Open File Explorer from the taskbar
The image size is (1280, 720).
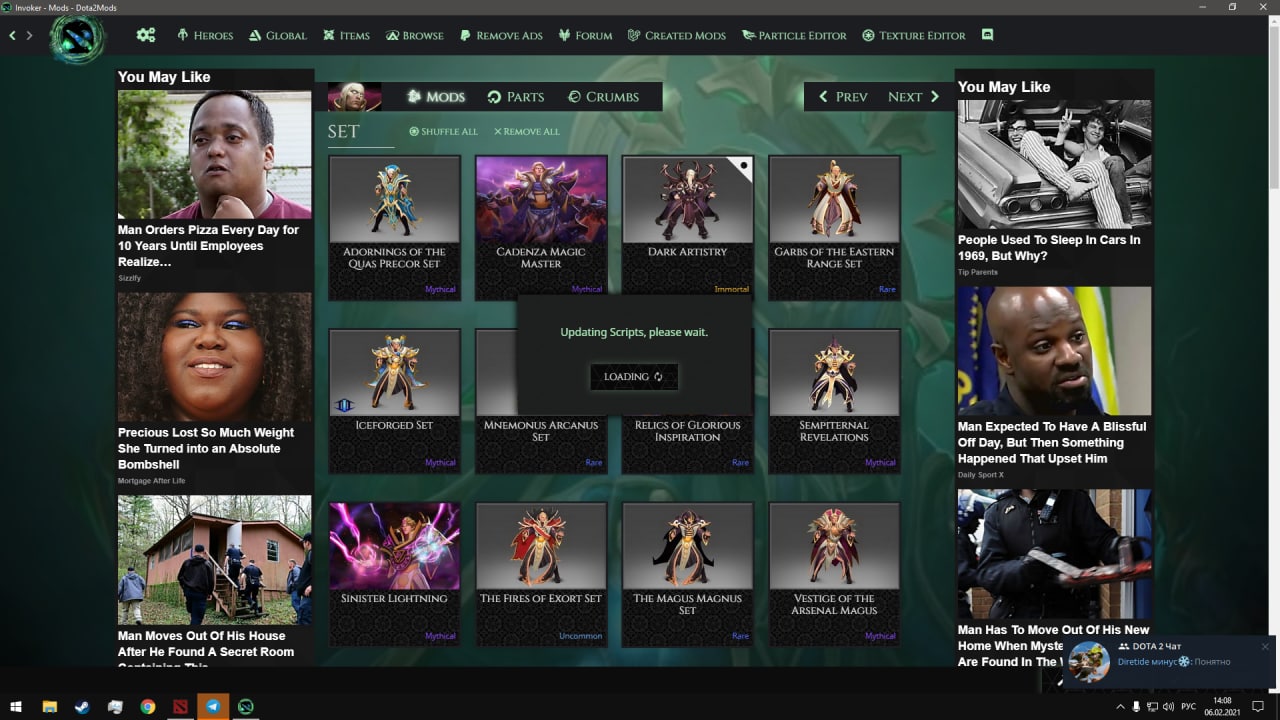click(49, 706)
